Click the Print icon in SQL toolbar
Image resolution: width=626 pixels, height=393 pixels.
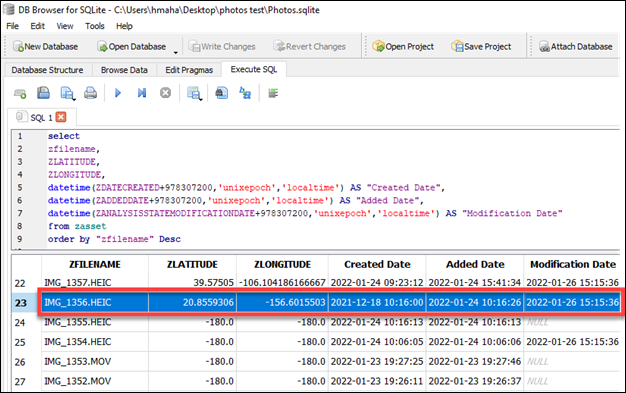tap(90, 93)
